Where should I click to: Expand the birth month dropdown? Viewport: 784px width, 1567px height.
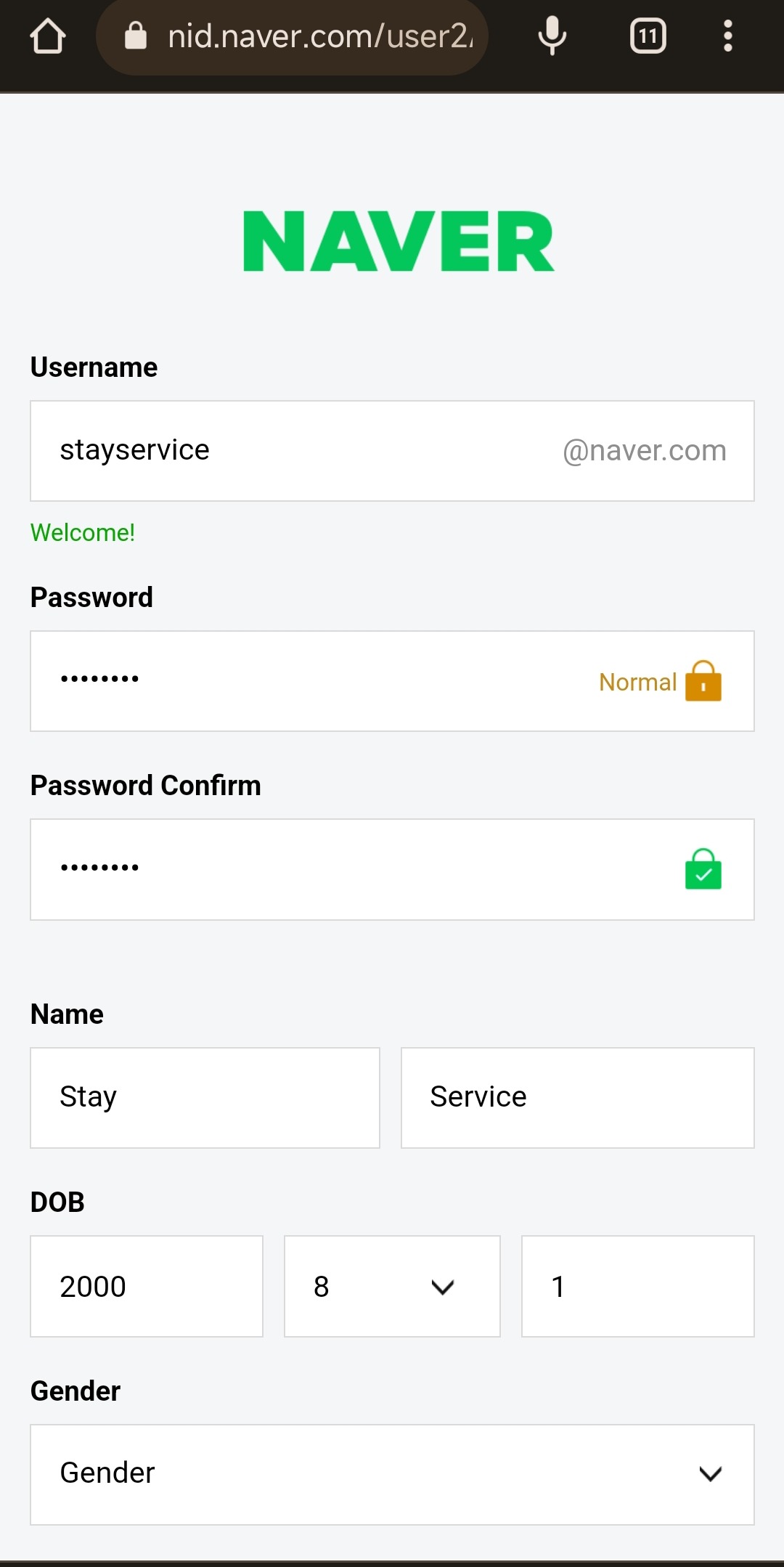[392, 1286]
